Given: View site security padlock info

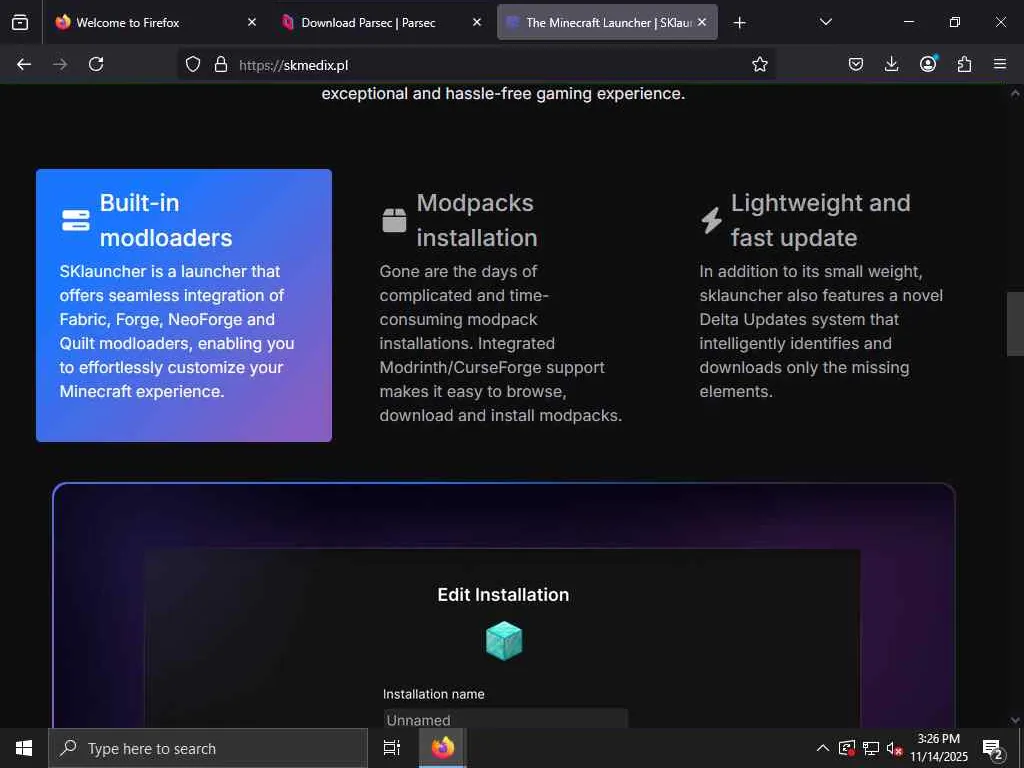Looking at the screenshot, I should 221,64.
